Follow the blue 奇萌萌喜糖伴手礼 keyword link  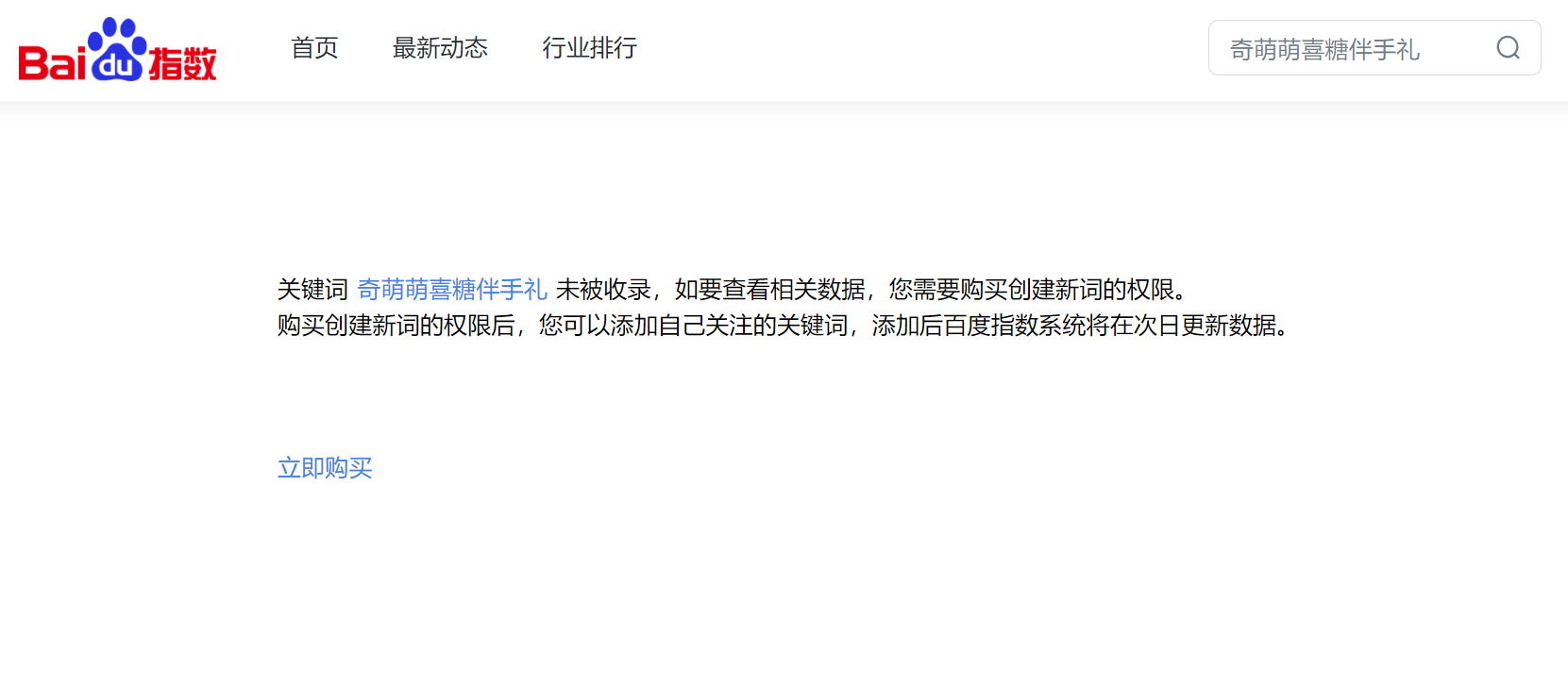[x=452, y=289]
